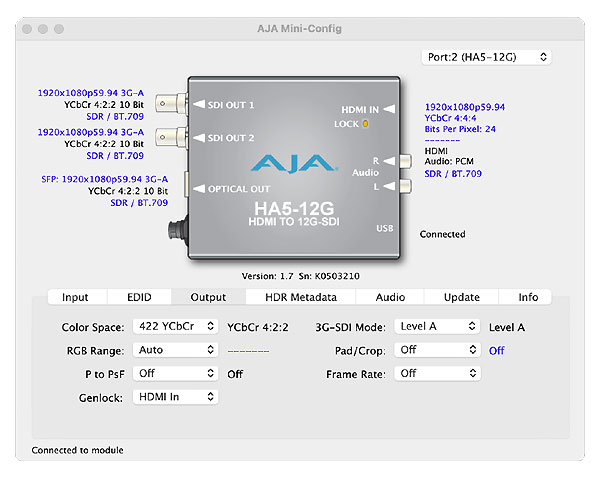600x478 pixels.
Task: Open the HDR Metadata tab
Action: point(301,297)
